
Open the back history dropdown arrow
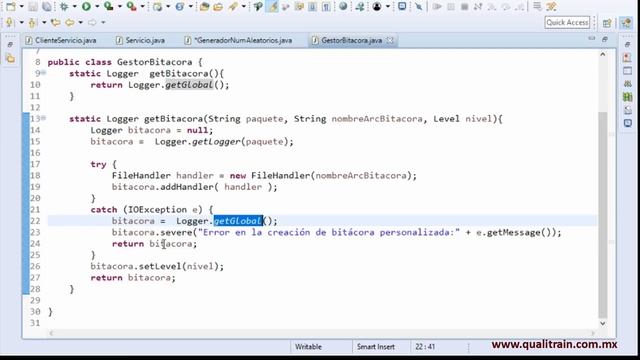coord(80,23)
